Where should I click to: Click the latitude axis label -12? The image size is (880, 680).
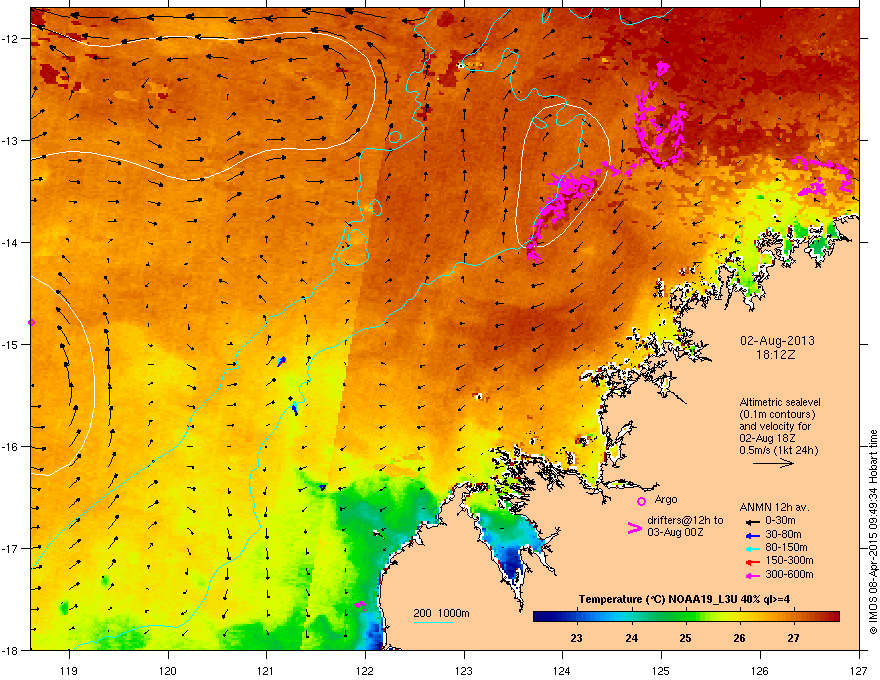(x=10, y=39)
